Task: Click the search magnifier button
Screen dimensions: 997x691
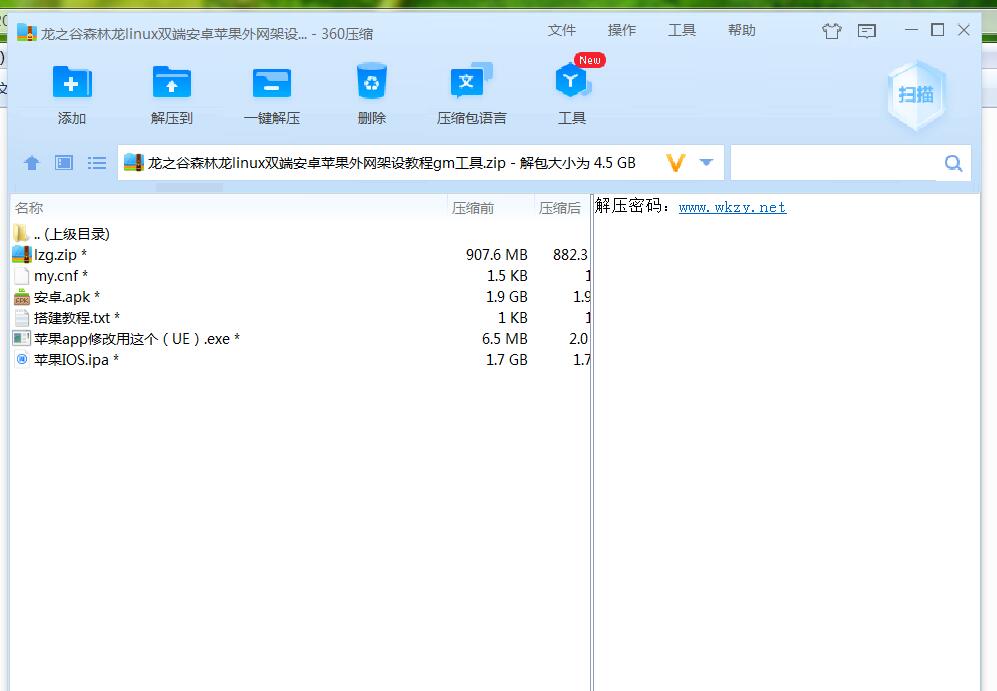Action: point(953,163)
